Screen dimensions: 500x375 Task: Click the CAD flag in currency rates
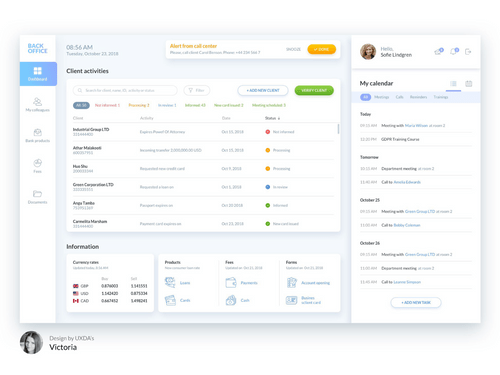coord(76,301)
